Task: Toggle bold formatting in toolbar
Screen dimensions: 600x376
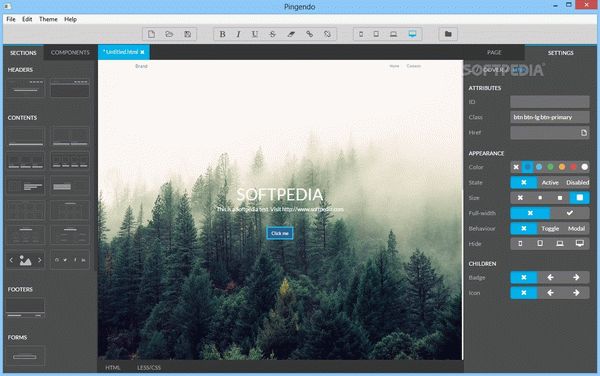Action: (222, 34)
